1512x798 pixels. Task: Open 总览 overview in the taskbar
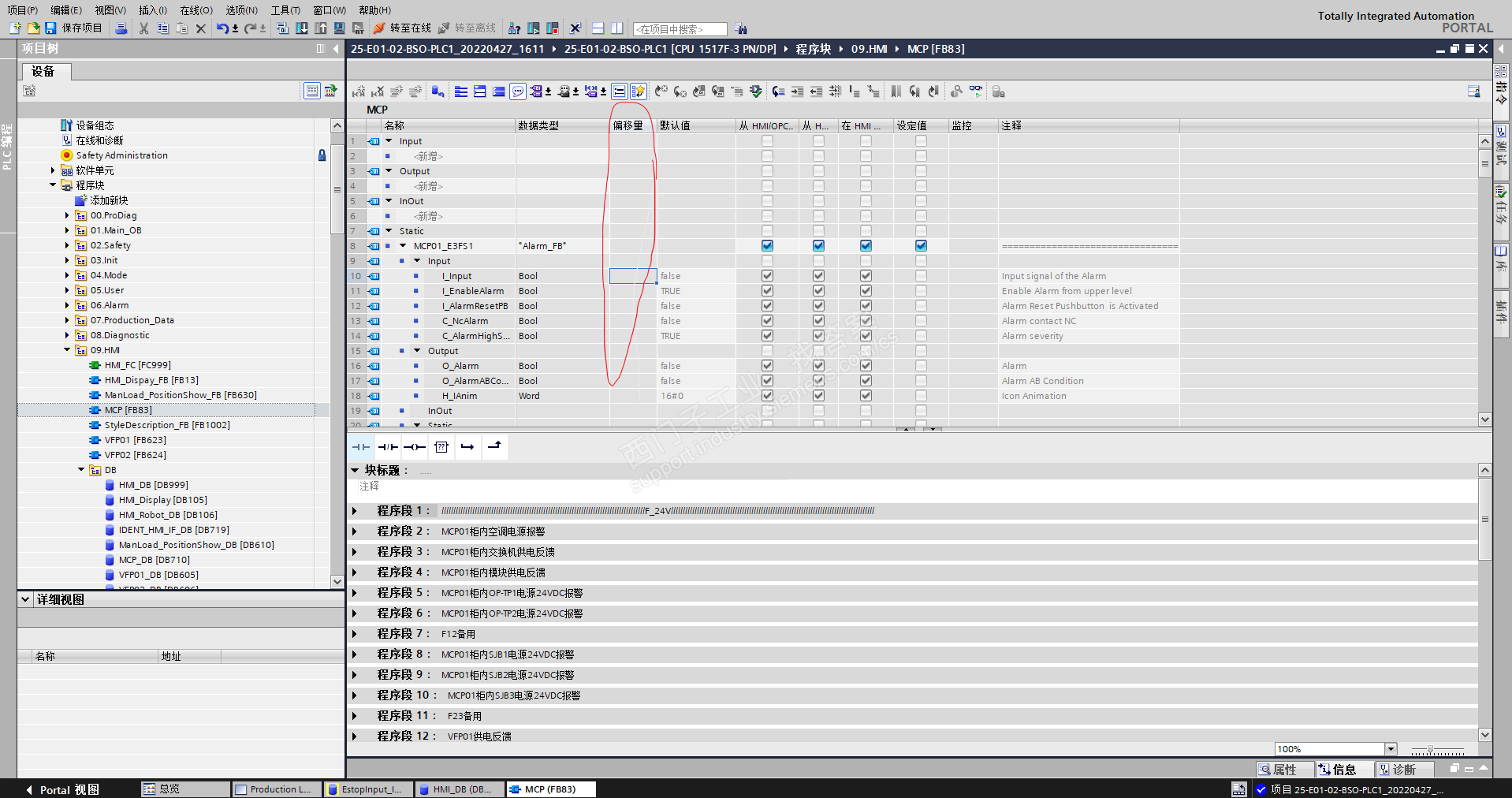click(x=186, y=789)
